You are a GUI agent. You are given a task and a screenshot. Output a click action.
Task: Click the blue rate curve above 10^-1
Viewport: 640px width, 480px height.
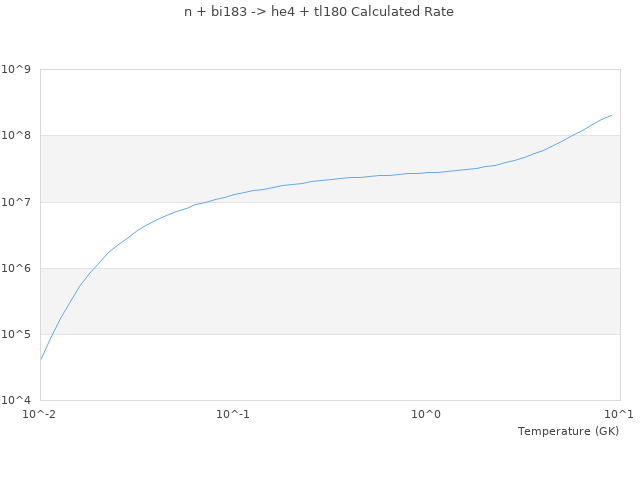click(233, 194)
